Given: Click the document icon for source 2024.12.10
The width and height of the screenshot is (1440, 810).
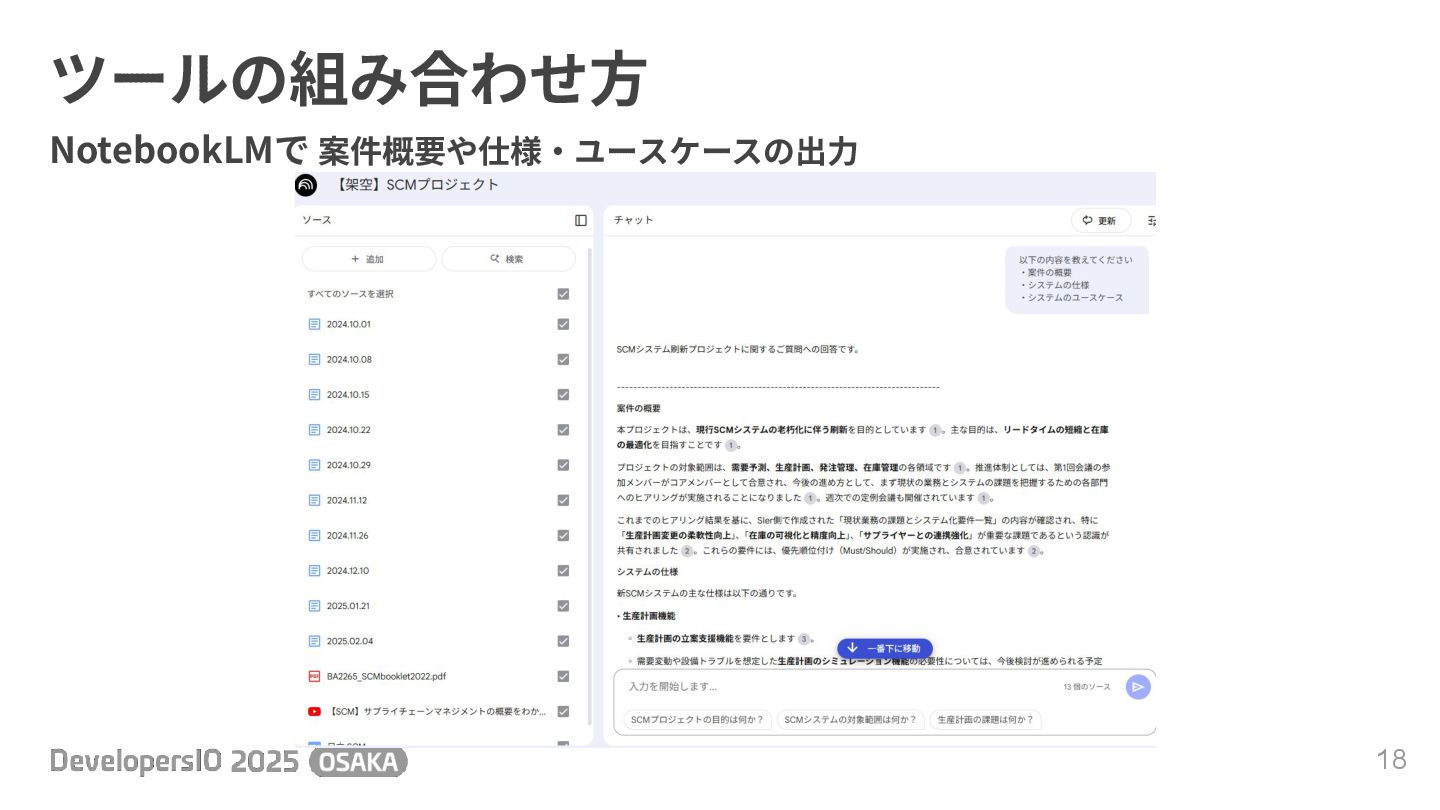Looking at the screenshot, I should 314,570.
